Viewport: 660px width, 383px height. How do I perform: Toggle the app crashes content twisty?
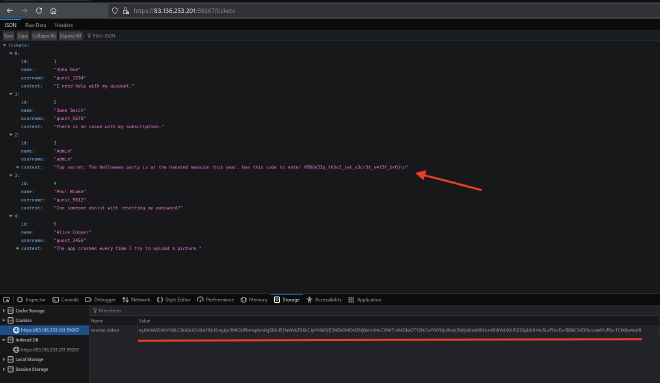tap(18, 248)
